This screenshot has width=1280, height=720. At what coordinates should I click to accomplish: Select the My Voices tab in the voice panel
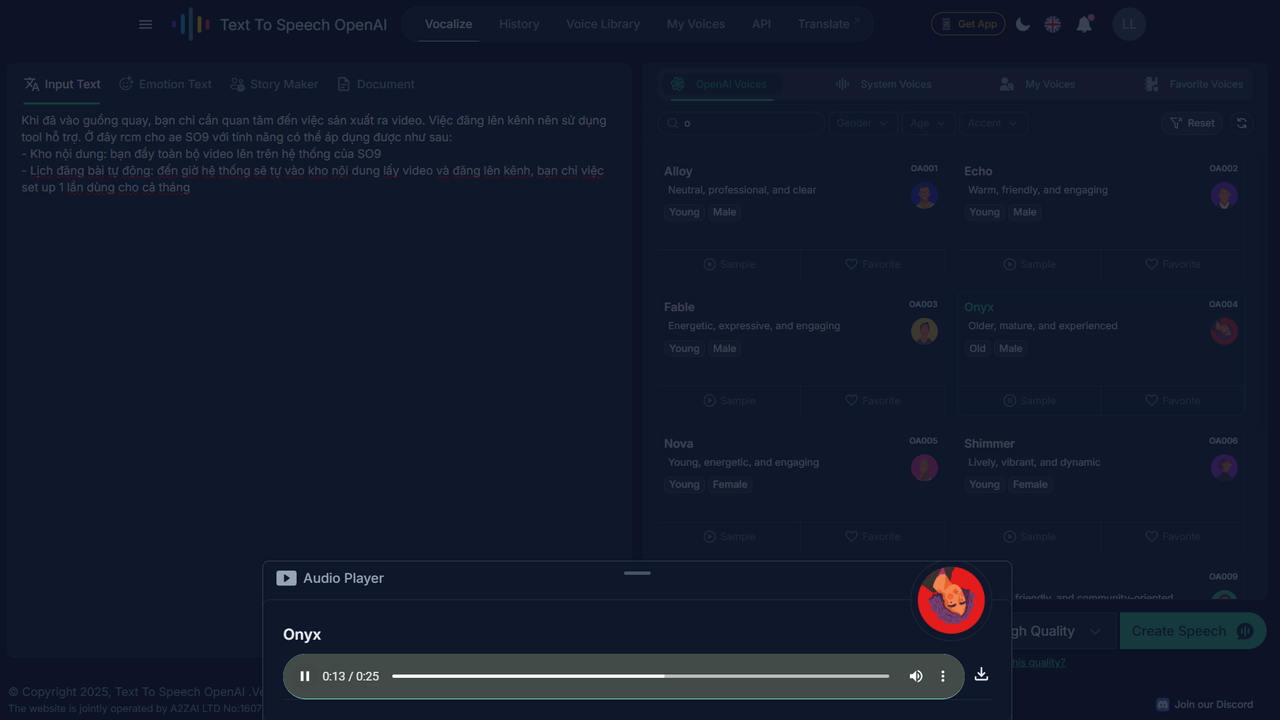[x=1037, y=84]
